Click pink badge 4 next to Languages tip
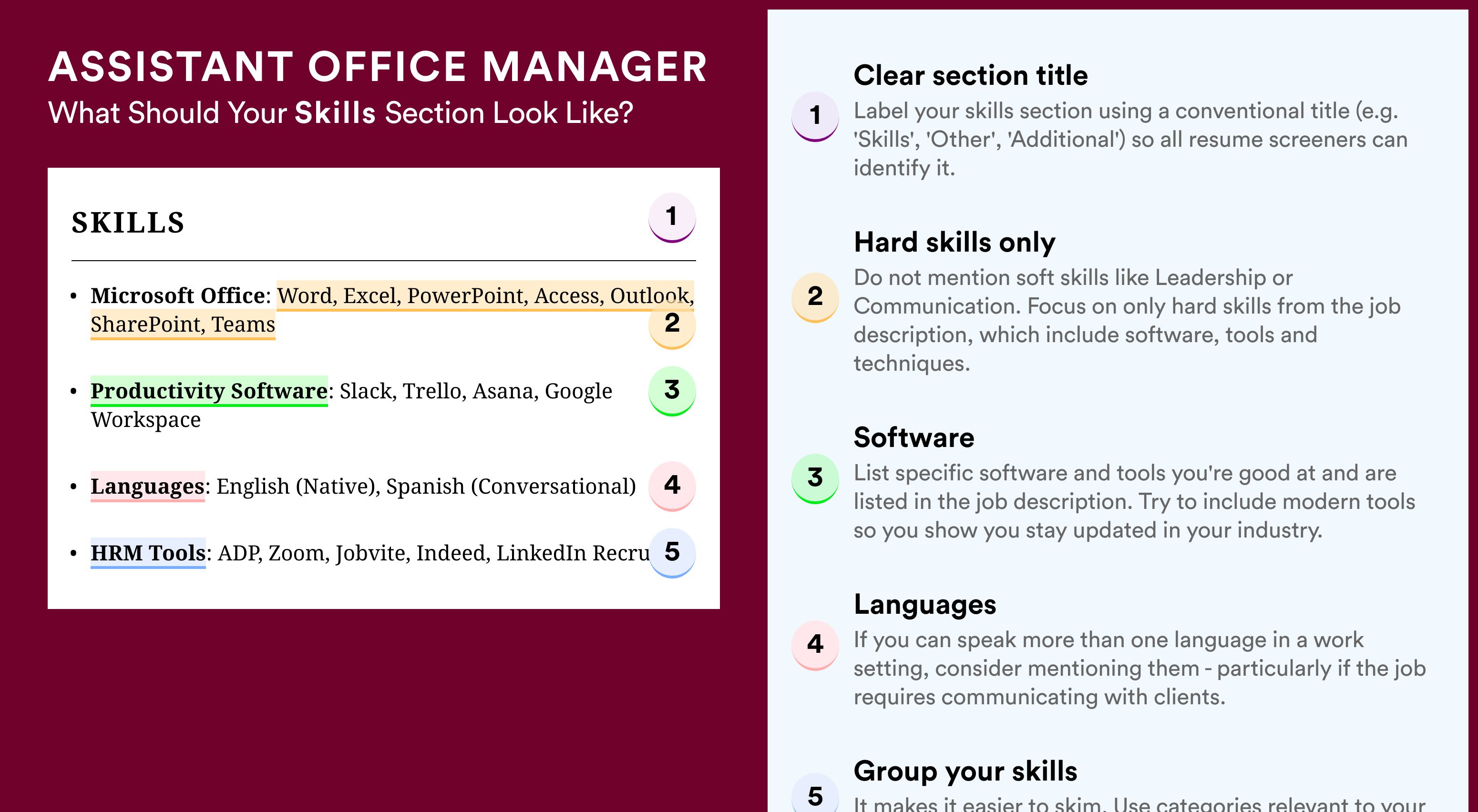The height and width of the screenshot is (812, 1478). 815,645
